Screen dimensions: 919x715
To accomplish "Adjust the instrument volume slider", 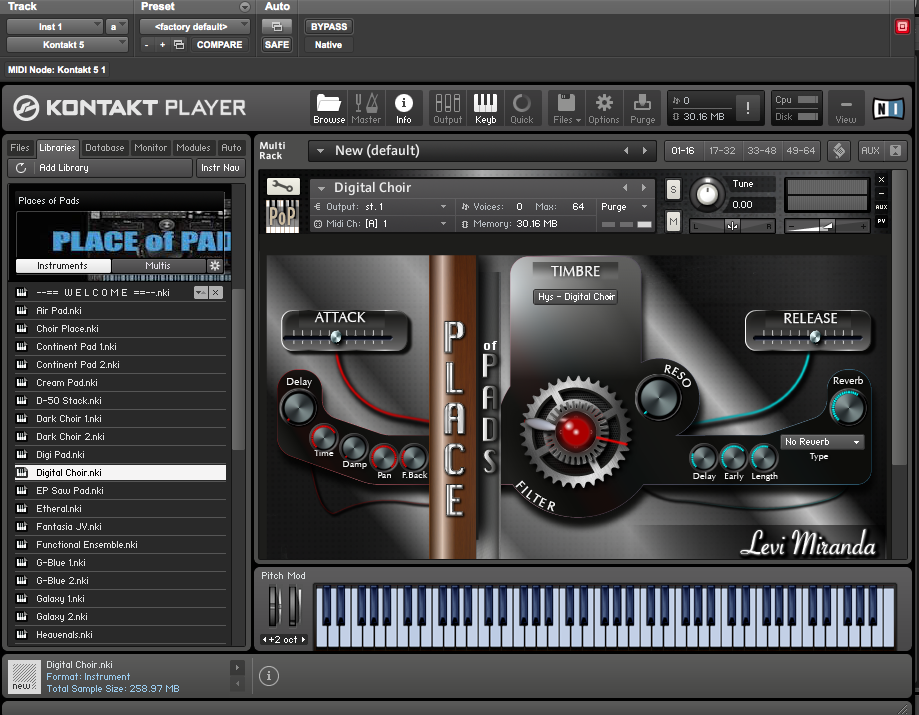I will coord(827,225).
